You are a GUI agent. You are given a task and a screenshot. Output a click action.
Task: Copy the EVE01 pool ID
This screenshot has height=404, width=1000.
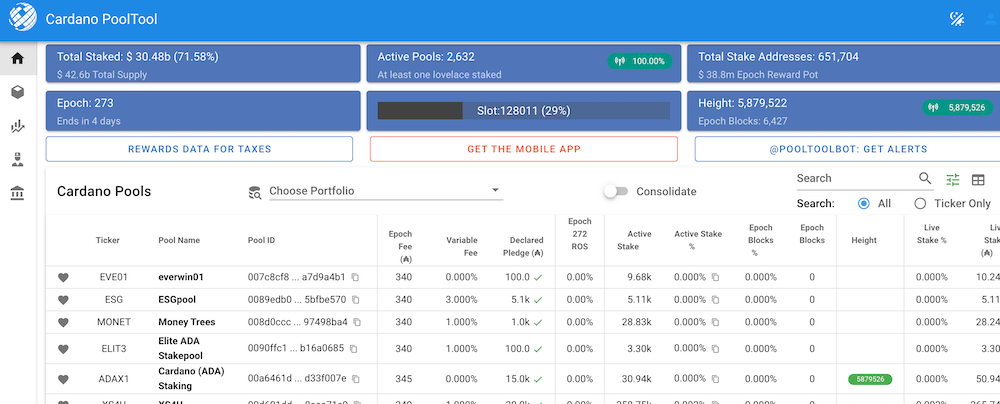click(356, 278)
